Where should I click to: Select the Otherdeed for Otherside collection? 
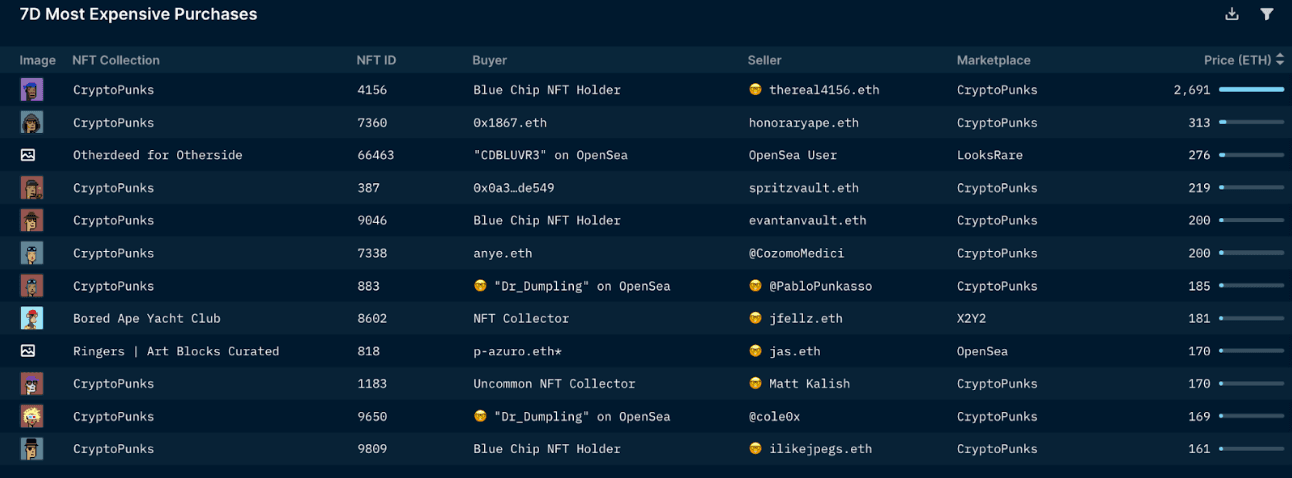tap(158, 155)
